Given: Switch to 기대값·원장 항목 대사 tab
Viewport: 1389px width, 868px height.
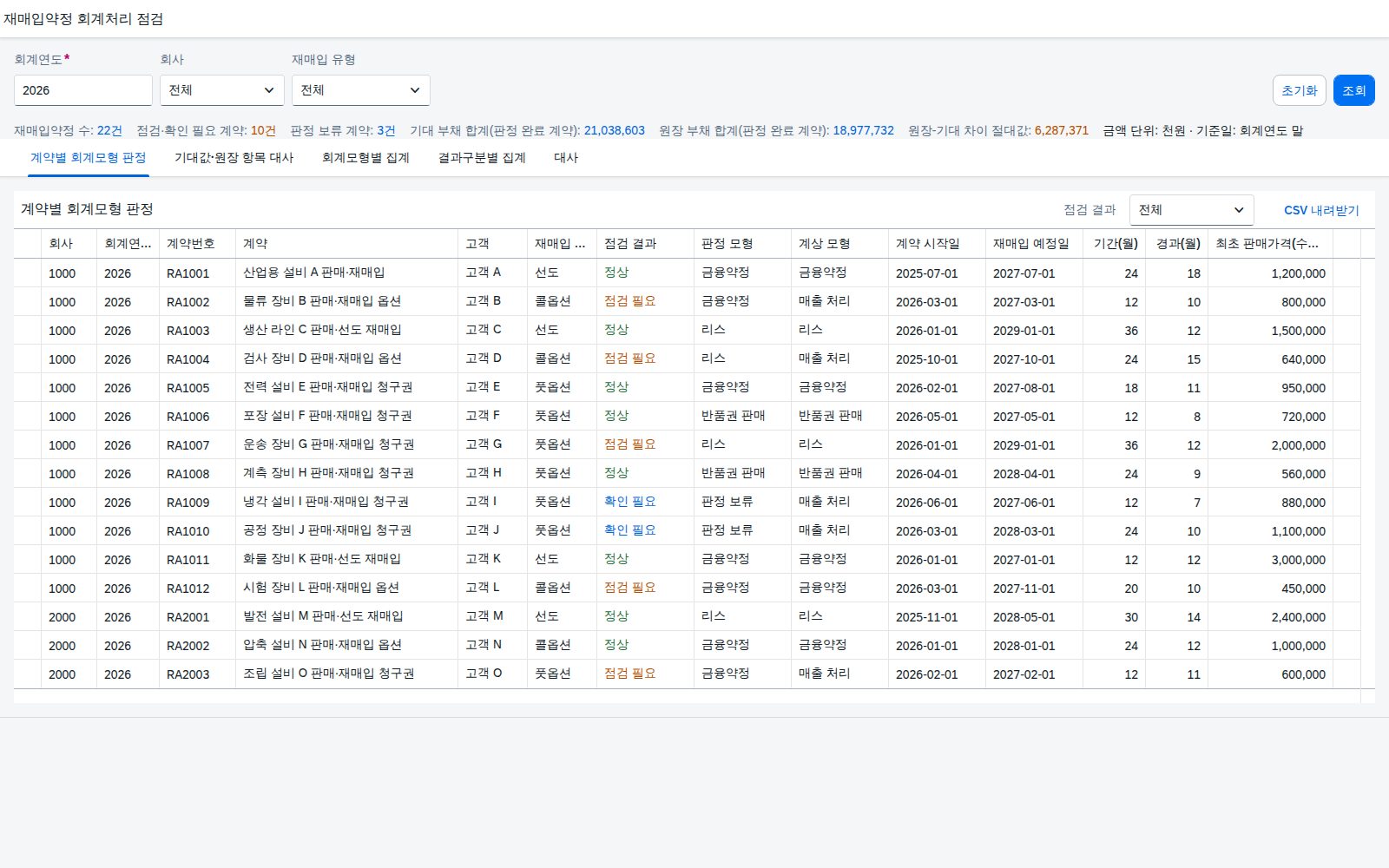Looking at the screenshot, I should pyautogui.click(x=234, y=158).
